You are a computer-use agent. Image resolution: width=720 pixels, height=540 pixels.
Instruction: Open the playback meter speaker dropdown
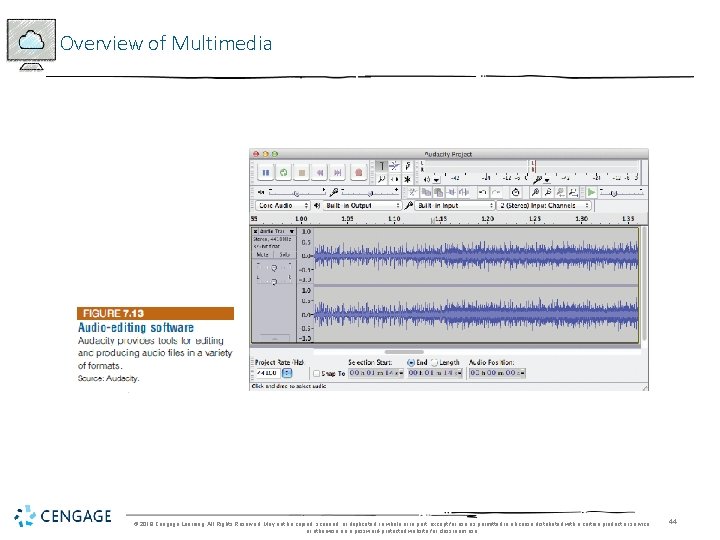click(436, 180)
